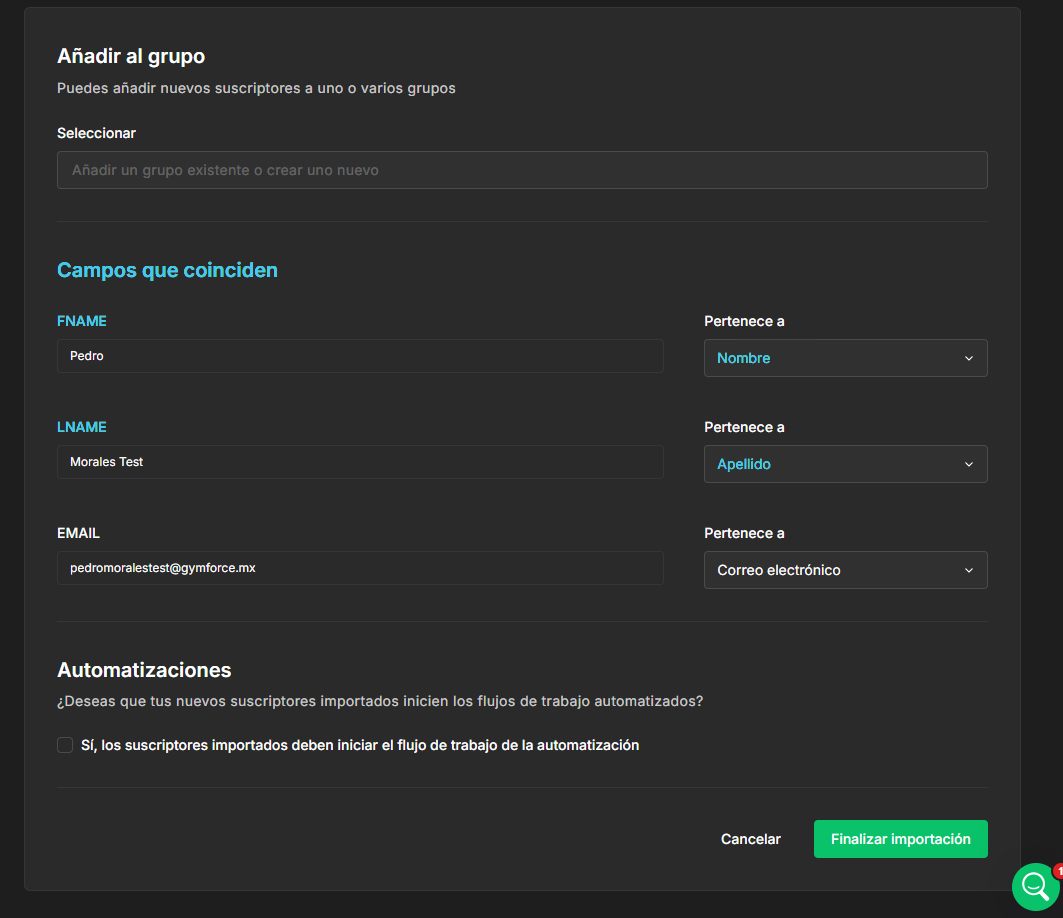Click the chevron arrow in Correo electrónico dropdown

click(x=968, y=570)
